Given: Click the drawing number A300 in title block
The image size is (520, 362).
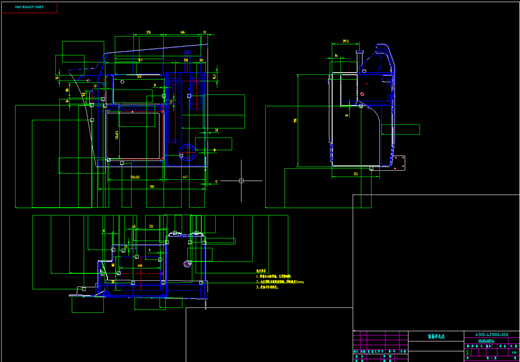Looking at the screenshot, I should (491, 334).
